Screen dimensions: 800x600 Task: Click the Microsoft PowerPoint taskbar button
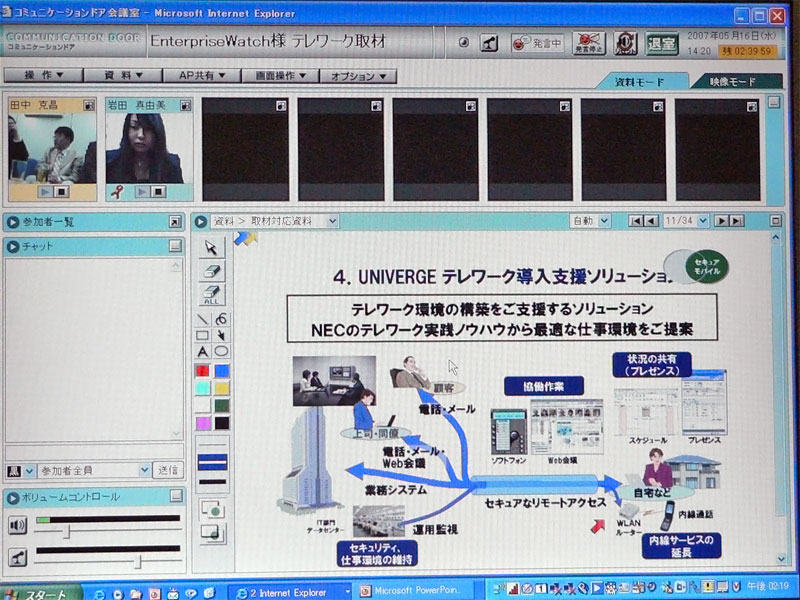click(x=415, y=591)
